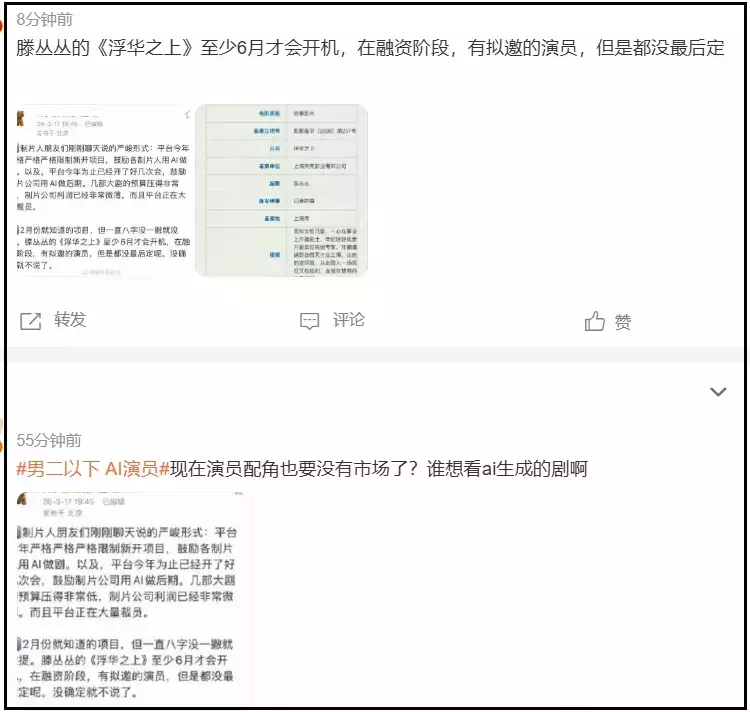The image size is (750, 712).
Task: Click avatar in first screenshot thumbnail
Action: tap(20, 118)
